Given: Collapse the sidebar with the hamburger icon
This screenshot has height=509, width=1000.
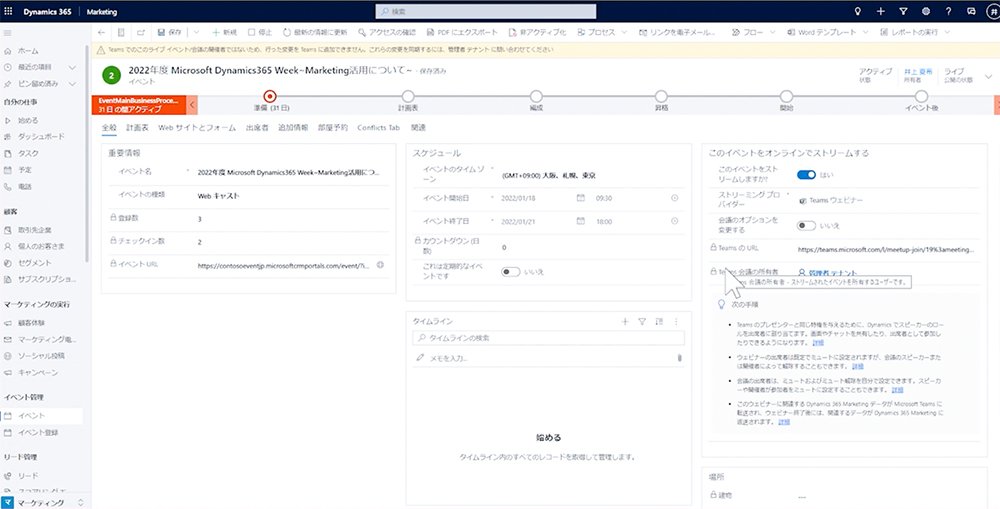Looking at the screenshot, I should point(8,32).
